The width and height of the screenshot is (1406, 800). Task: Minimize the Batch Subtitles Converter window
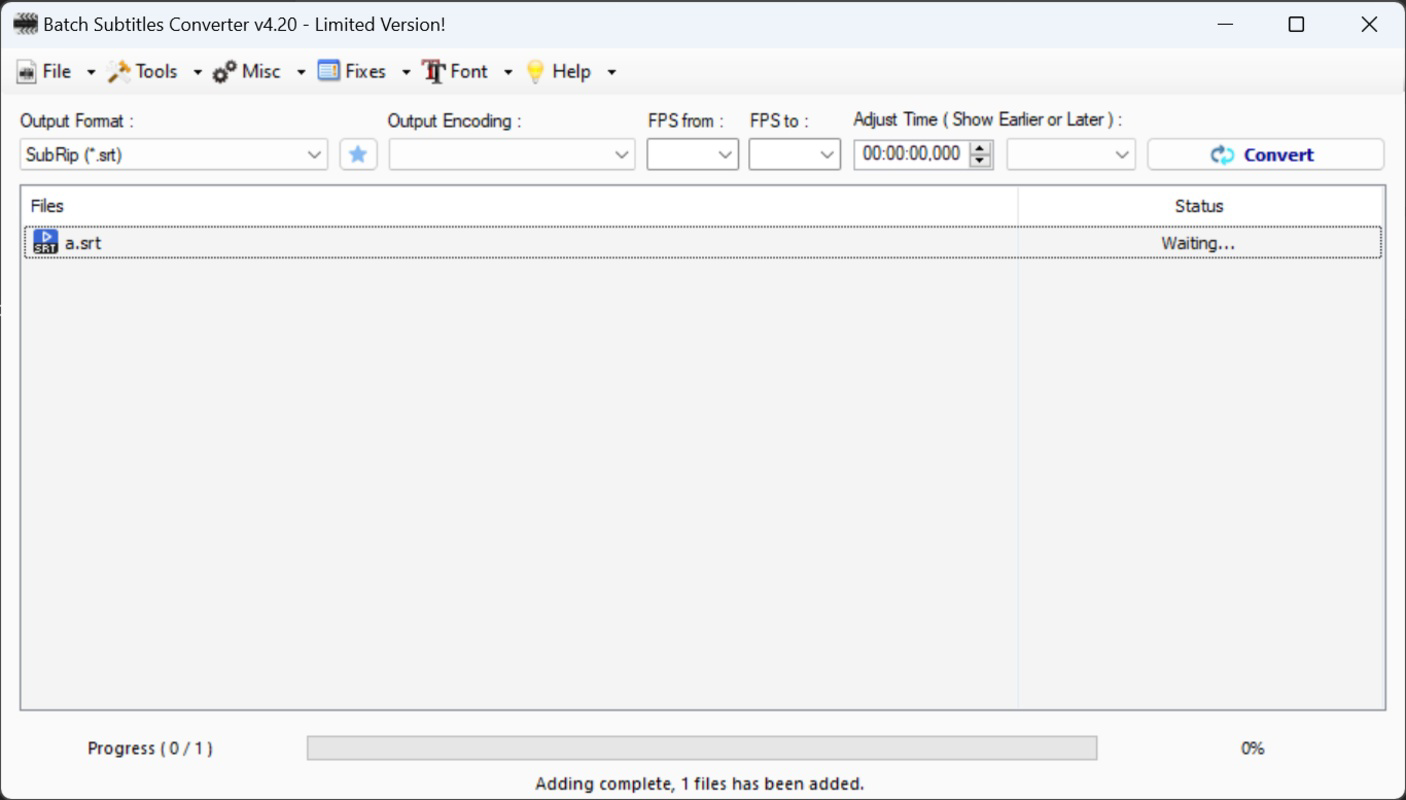1224,24
